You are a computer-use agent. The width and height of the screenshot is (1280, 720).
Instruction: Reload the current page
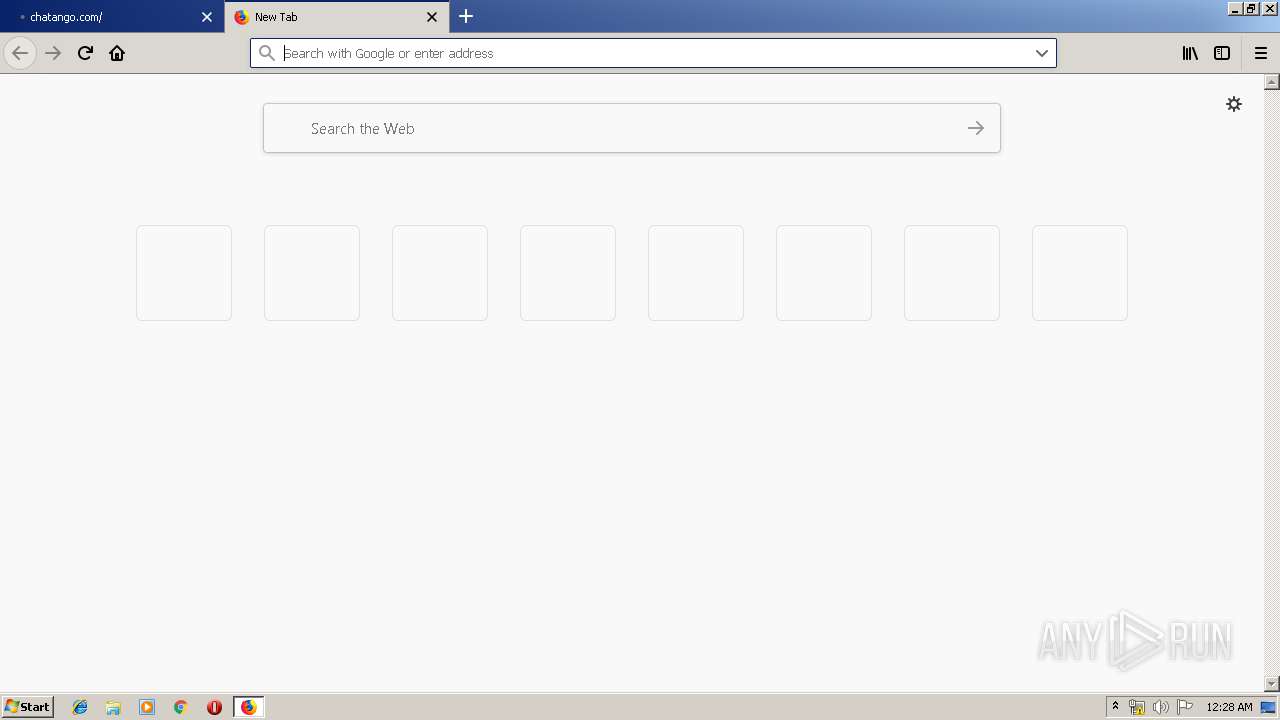[x=85, y=53]
